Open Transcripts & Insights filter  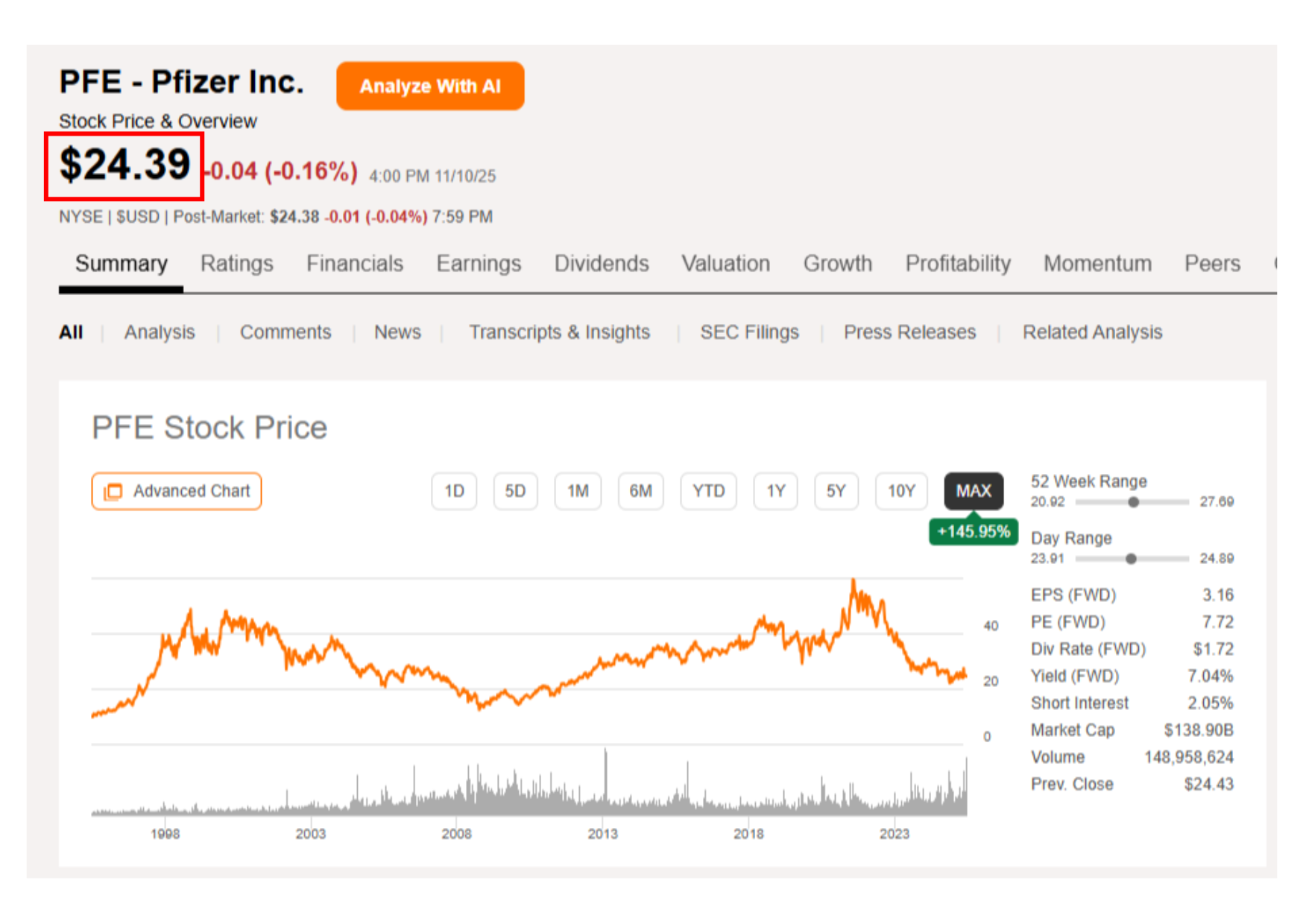(x=559, y=332)
